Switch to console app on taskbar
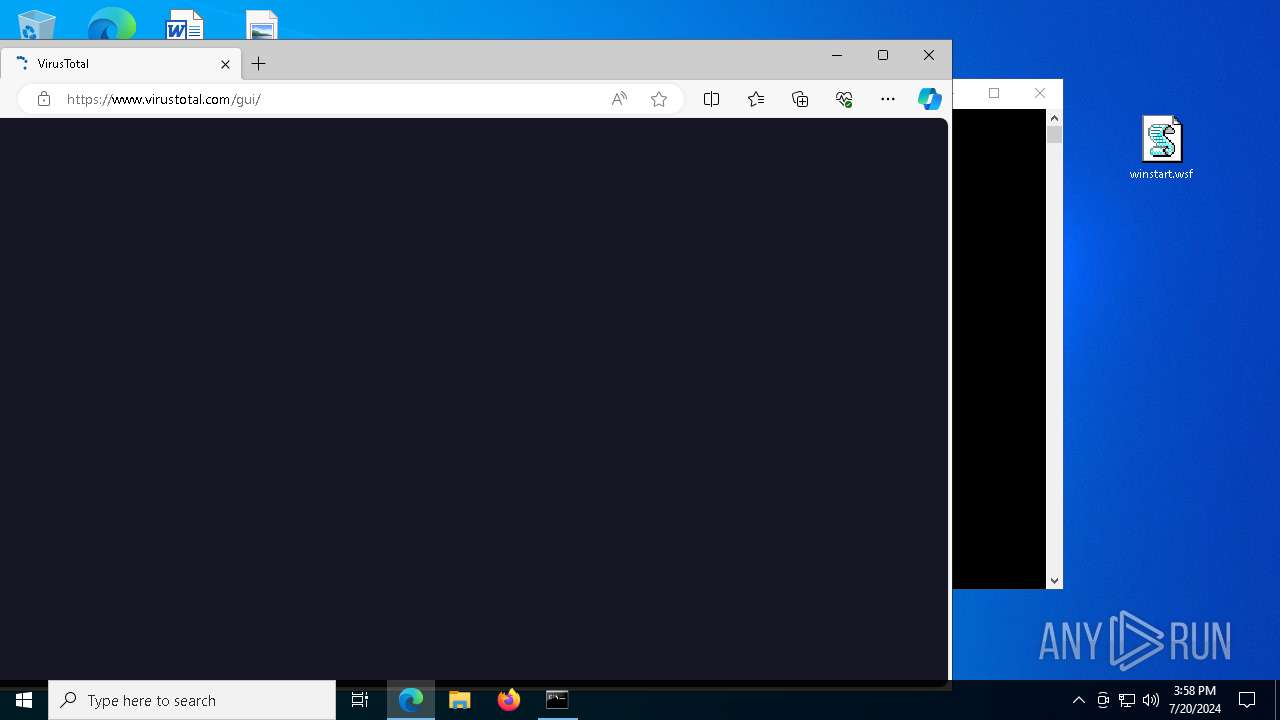Viewport: 1280px width, 720px height. pyautogui.click(x=557, y=700)
